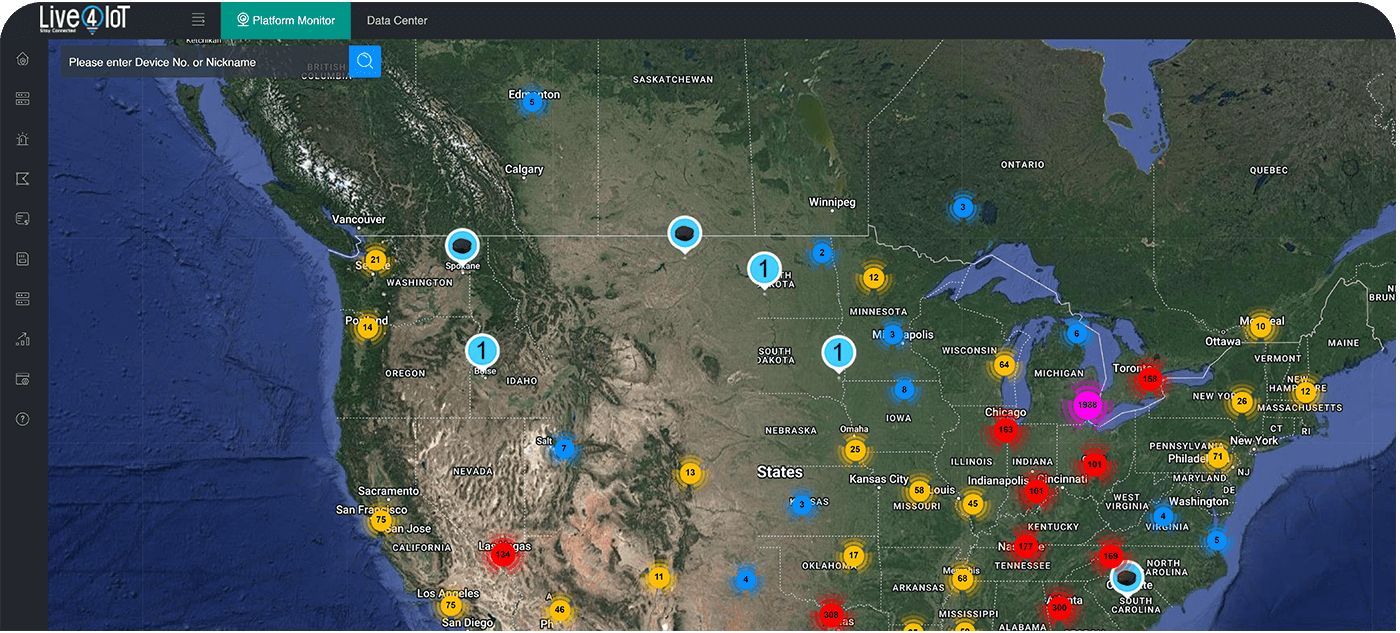Open the statistics chart icon in sidebar
Viewport: 1400px width, 633px height.
point(22,339)
